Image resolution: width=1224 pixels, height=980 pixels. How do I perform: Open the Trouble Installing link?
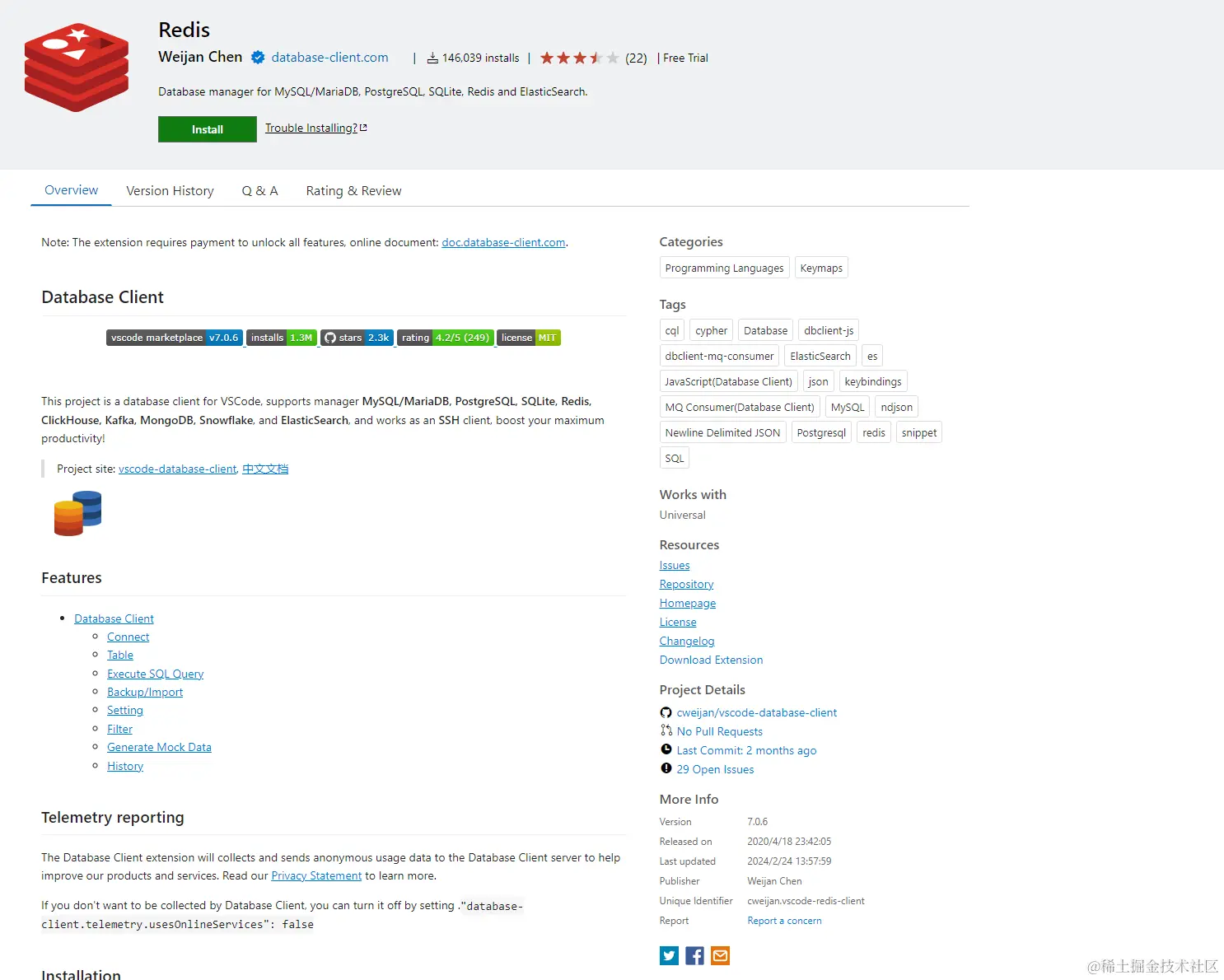click(315, 128)
